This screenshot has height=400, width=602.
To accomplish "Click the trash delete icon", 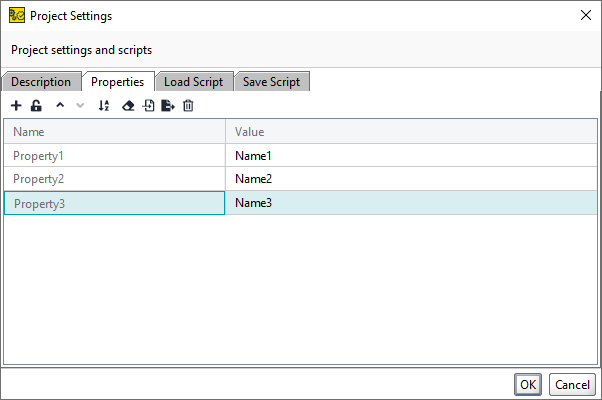I will 188,106.
